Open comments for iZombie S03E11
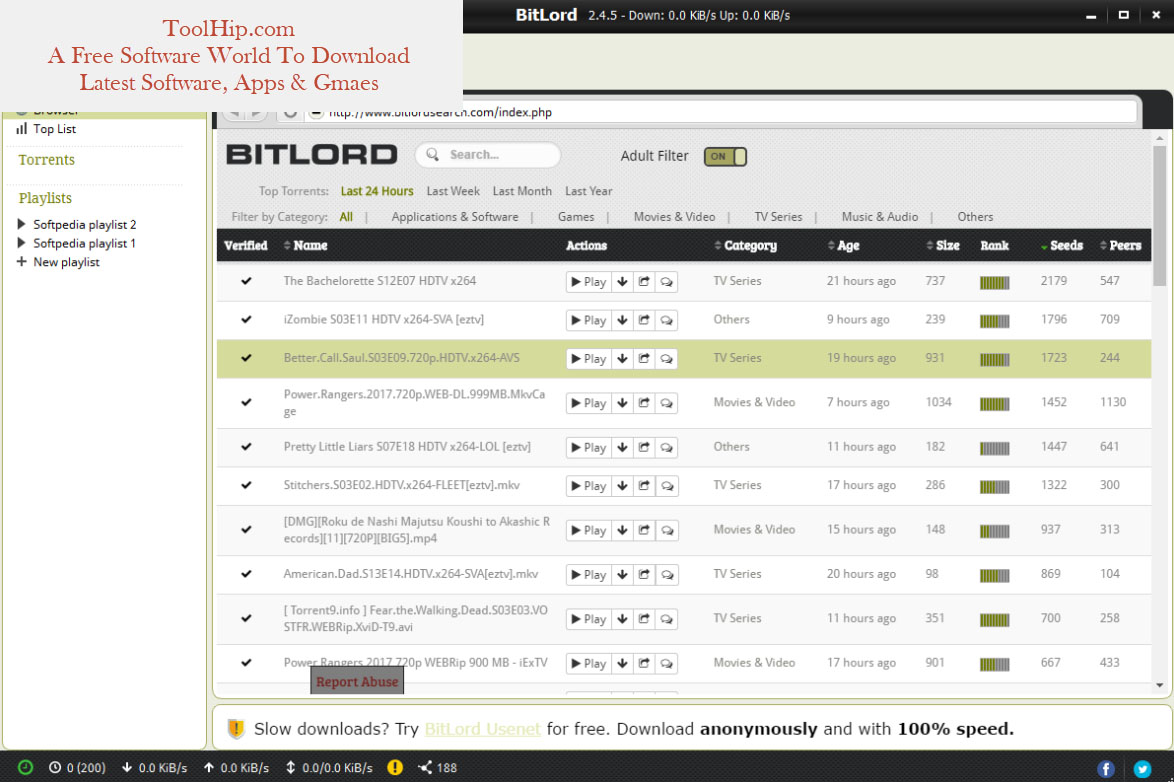1174x782 pixels. (x=666, y=320)
